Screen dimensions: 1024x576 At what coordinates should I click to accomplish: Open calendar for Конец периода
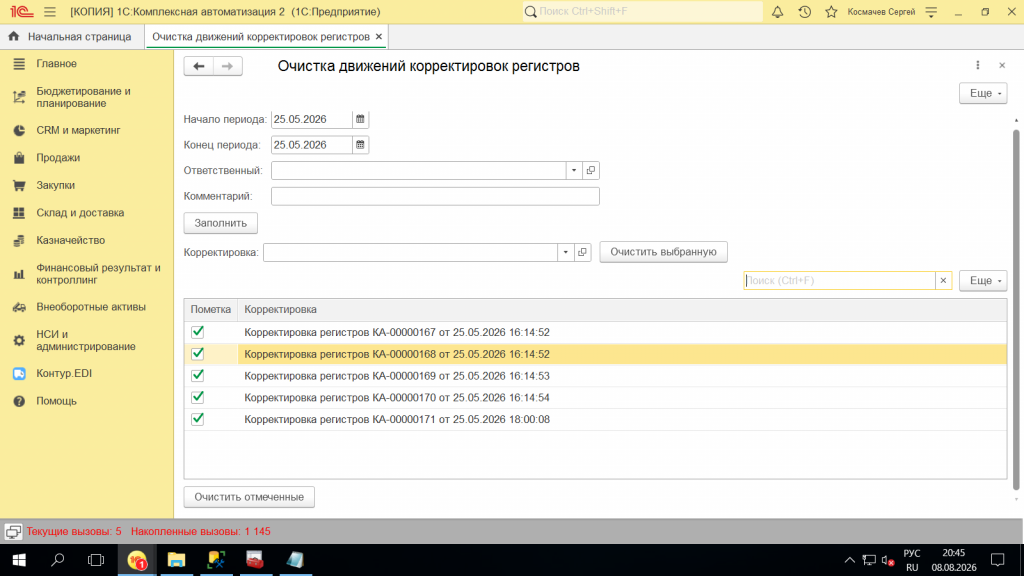pos(360,145)
